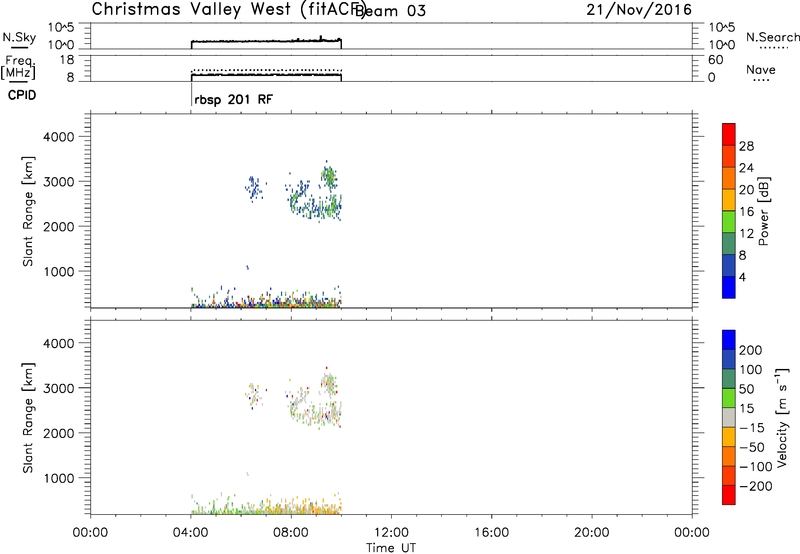Click the "28" tick on the Power colorbar

pos(746,146)
